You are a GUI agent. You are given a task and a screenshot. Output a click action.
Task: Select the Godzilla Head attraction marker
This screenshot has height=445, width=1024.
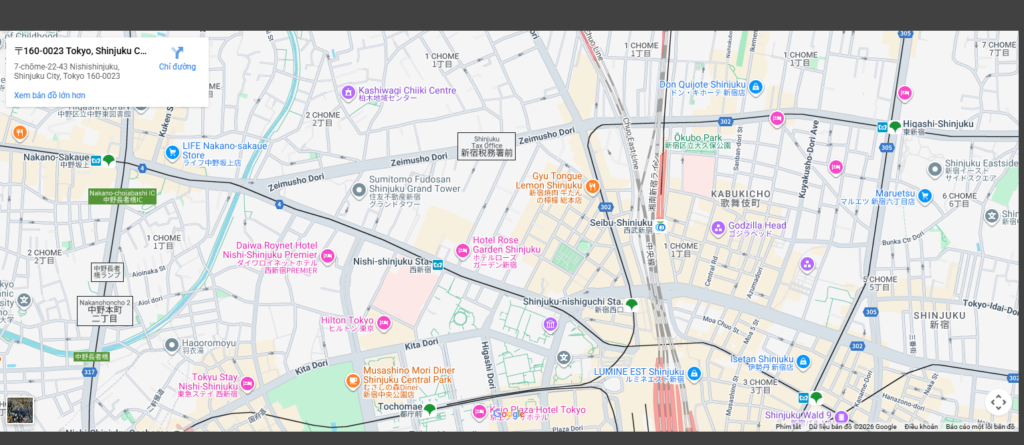pyautogui.click(x=718, y=229)
